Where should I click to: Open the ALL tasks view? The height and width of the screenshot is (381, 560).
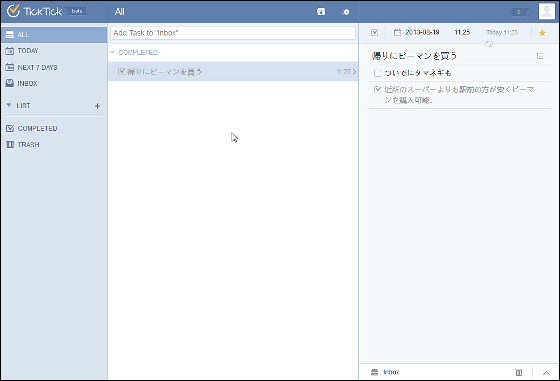tap(54, 35)
